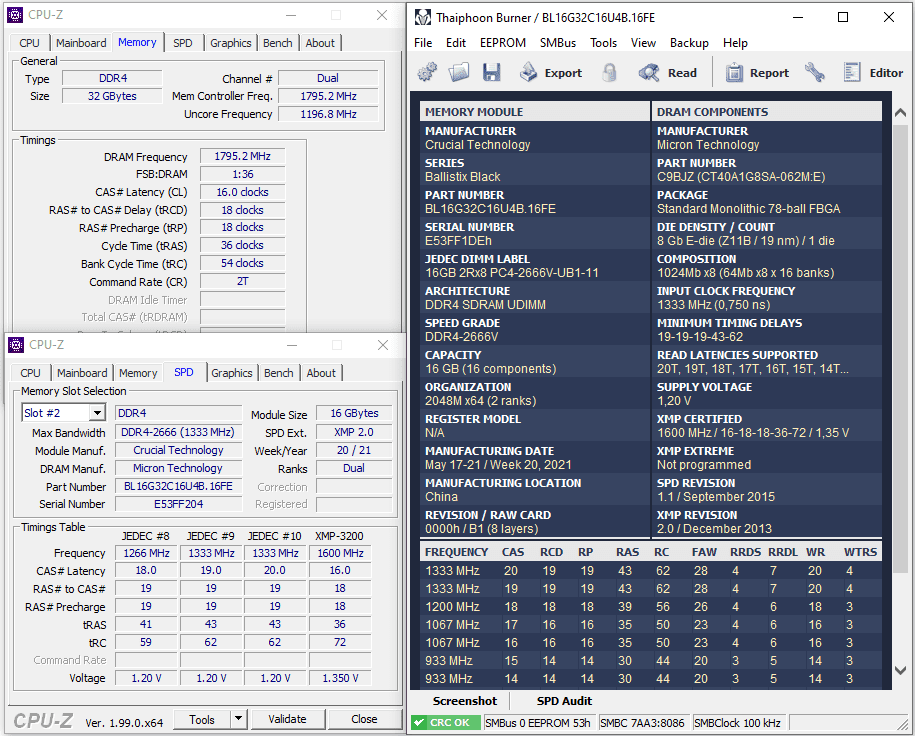Click the SMBus 0 EEPROM 53h status entry
This screenshot has height=736, width=915.
point(537,723)
